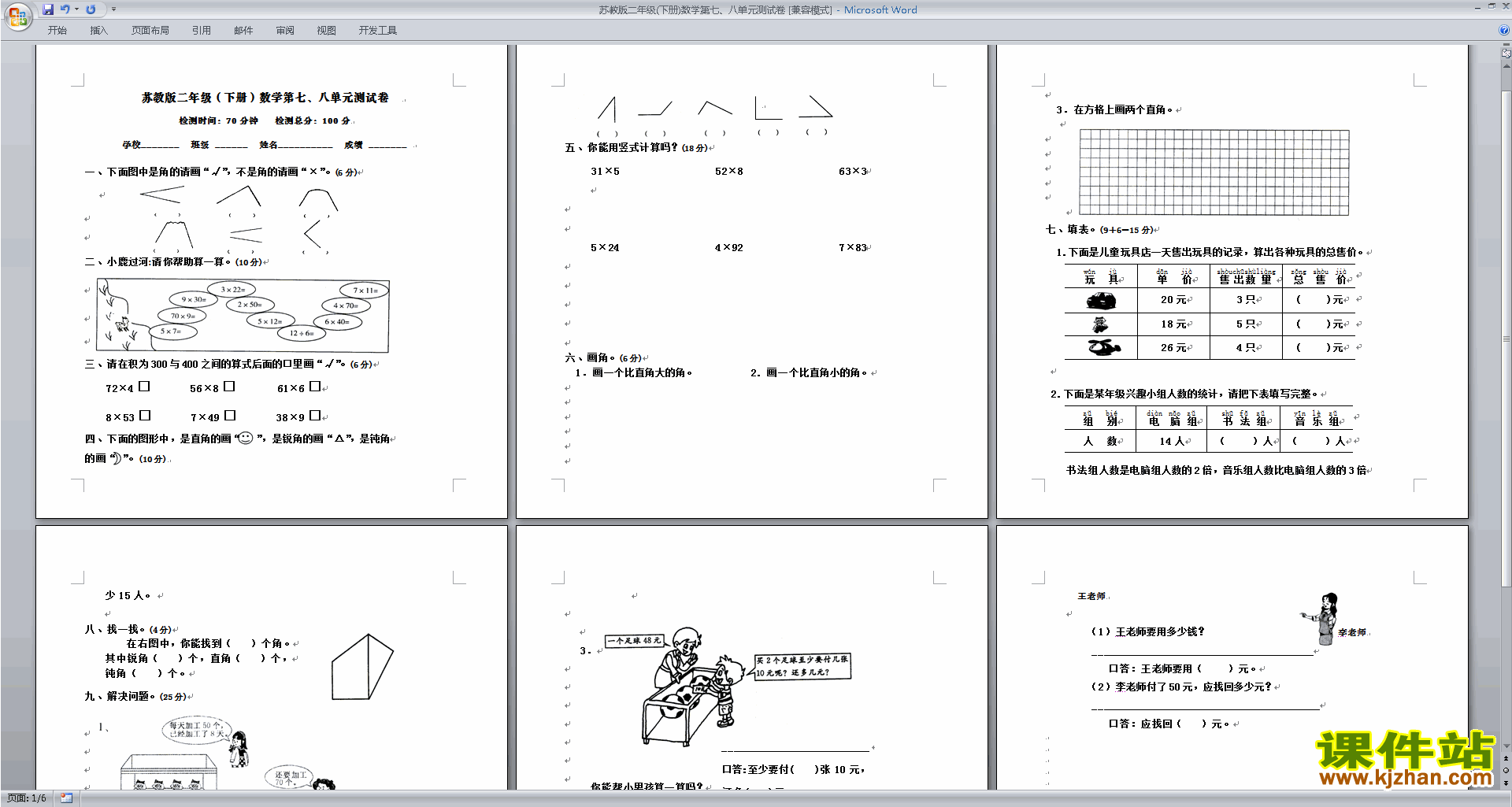Click the Next Page double-arrow button
Viewport: 1512px width, 807px height.
[1506, 783]
